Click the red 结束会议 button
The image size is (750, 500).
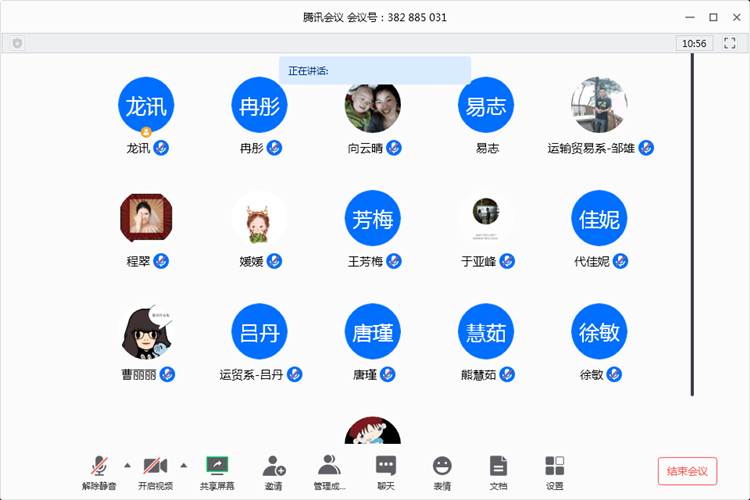(x=687, y=471)
